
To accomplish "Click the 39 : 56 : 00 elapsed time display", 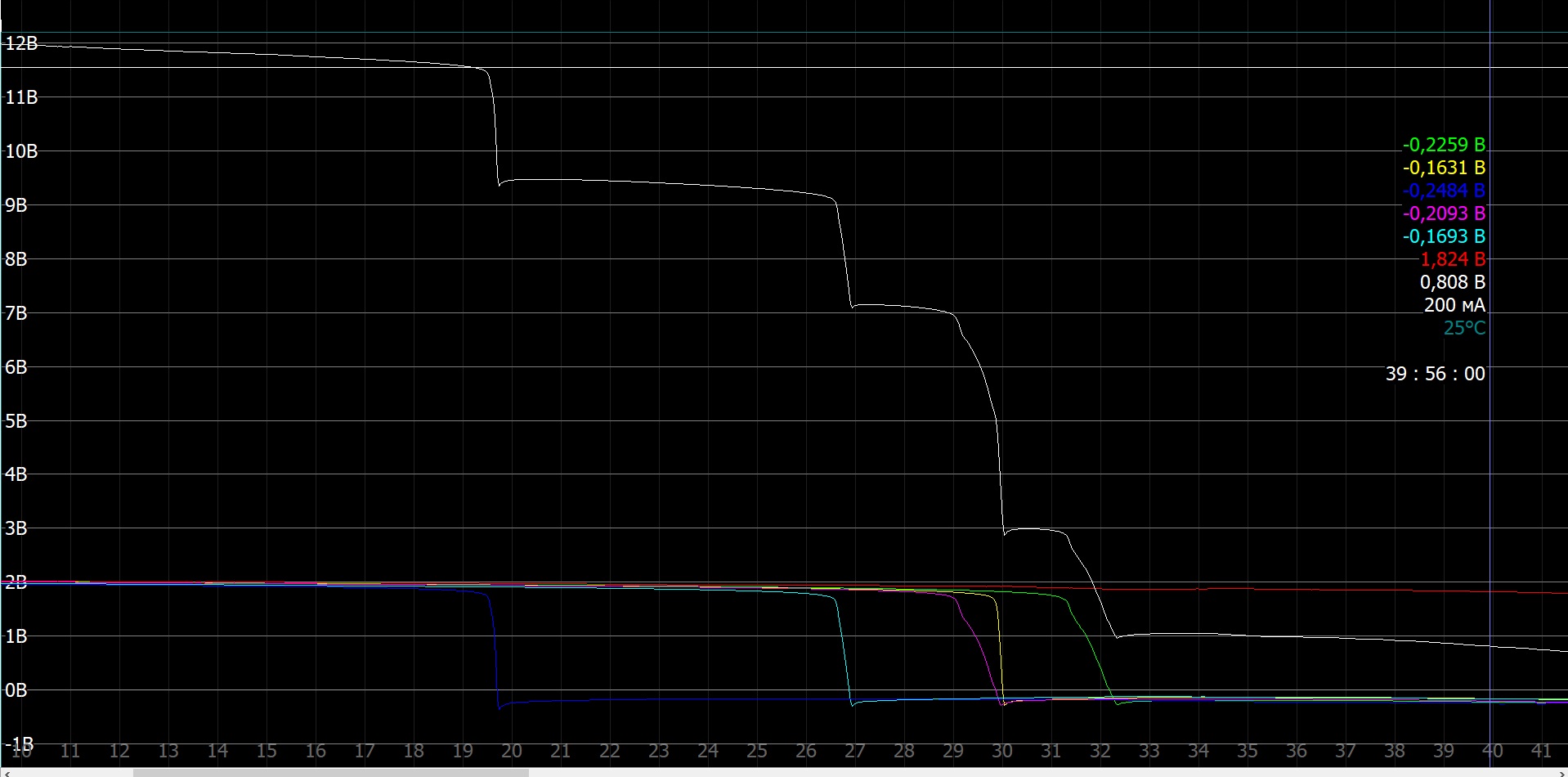I will 1435,374.
